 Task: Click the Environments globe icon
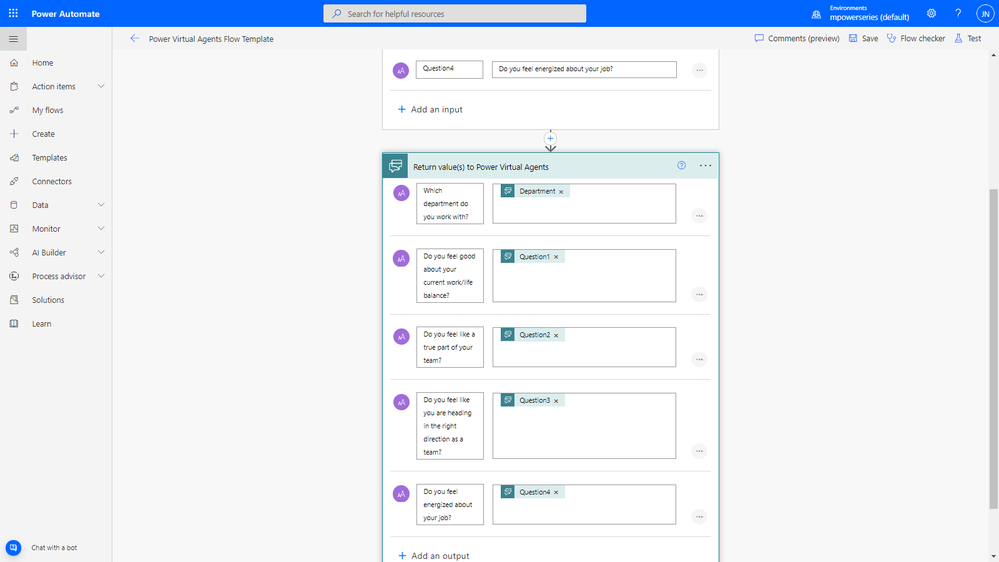[816, 14]
